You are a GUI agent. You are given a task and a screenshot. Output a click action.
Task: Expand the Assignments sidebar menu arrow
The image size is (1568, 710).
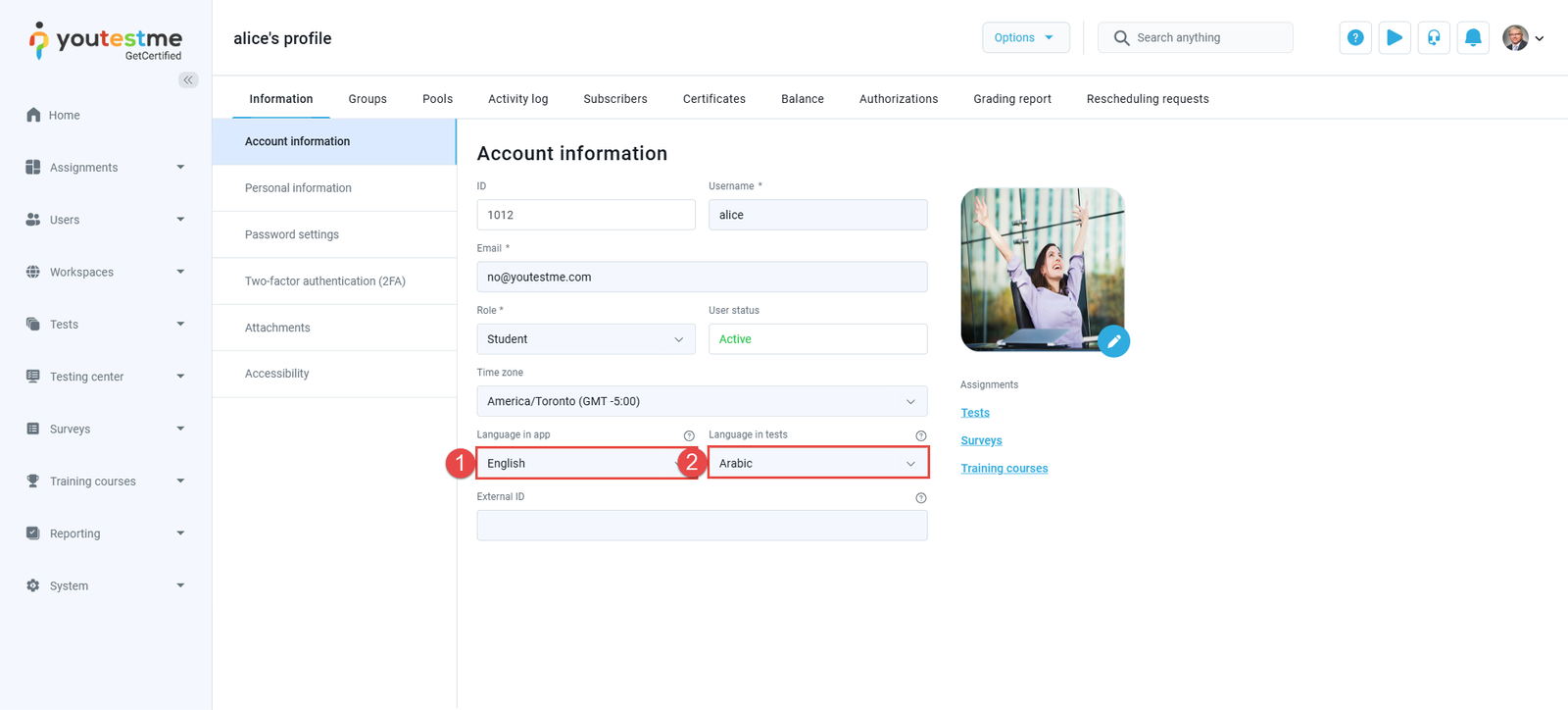(180, 167)
